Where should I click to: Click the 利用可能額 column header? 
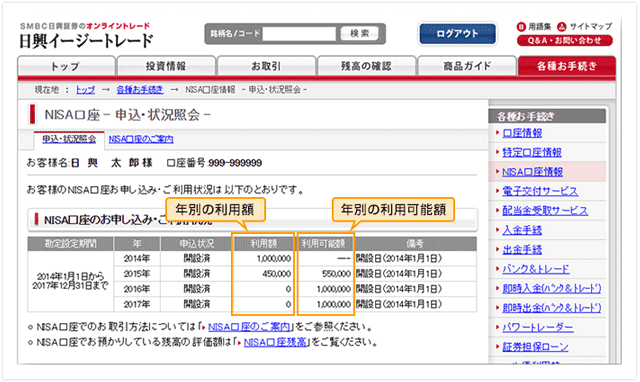click(324, 244)
